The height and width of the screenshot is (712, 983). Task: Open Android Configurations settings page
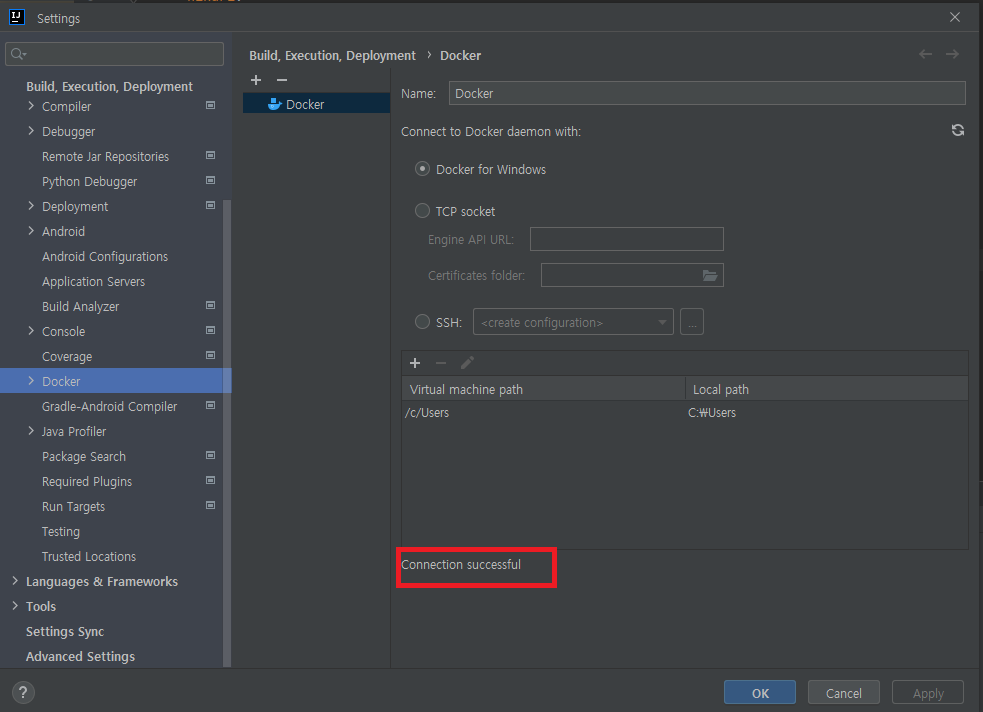(105, 256)
